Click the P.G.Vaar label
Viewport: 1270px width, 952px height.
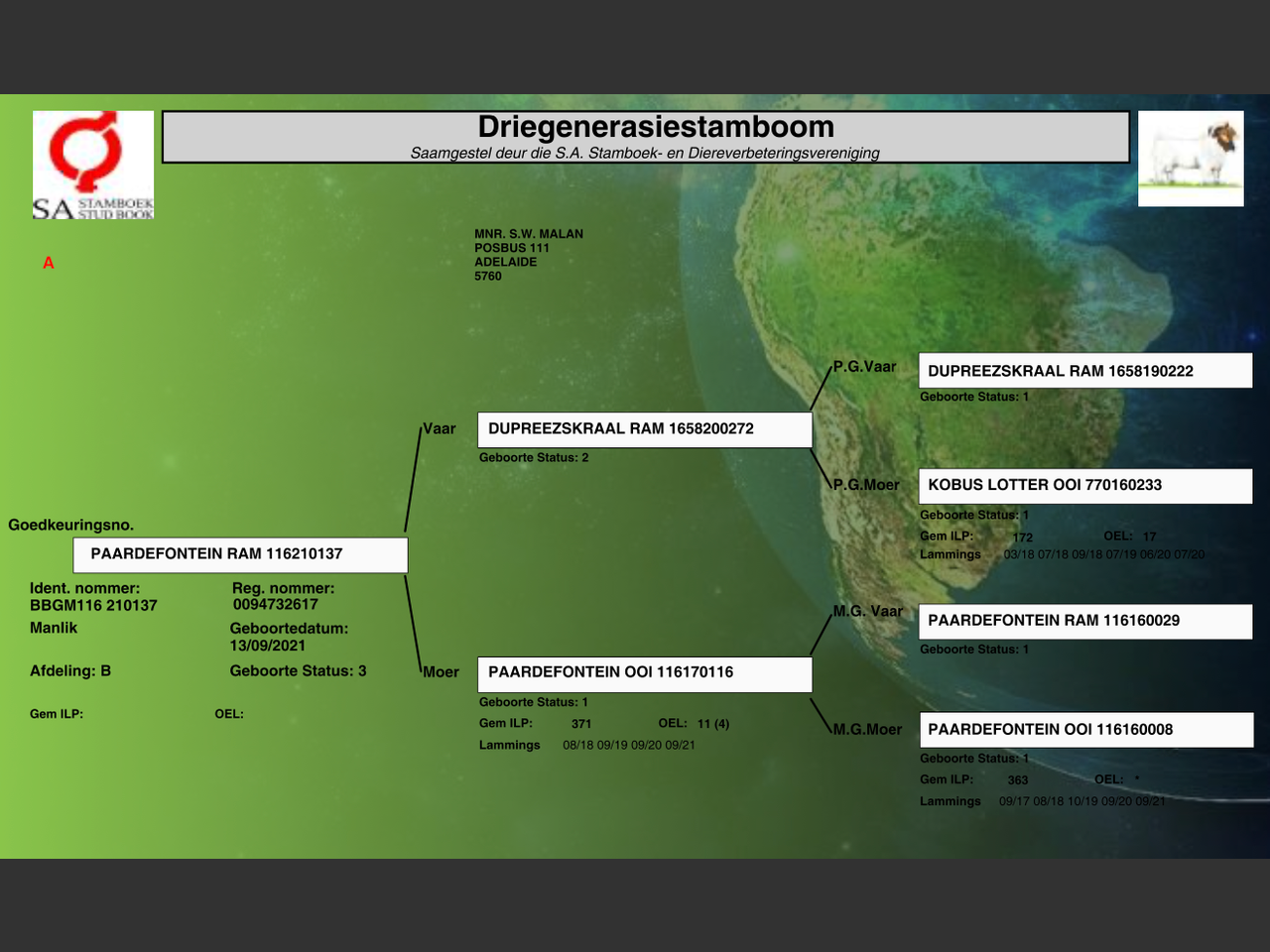(x=864, y=367)
